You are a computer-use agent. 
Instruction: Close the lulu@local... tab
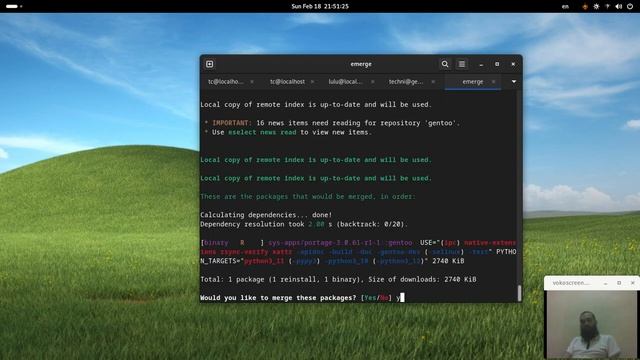click(373, 82)
